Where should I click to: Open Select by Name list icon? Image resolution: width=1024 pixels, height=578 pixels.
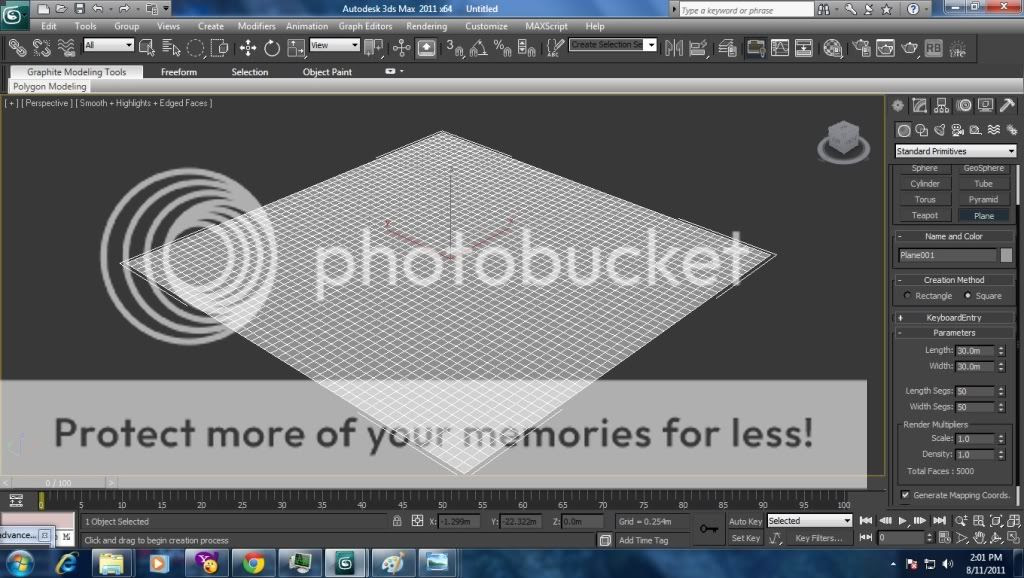170,48
